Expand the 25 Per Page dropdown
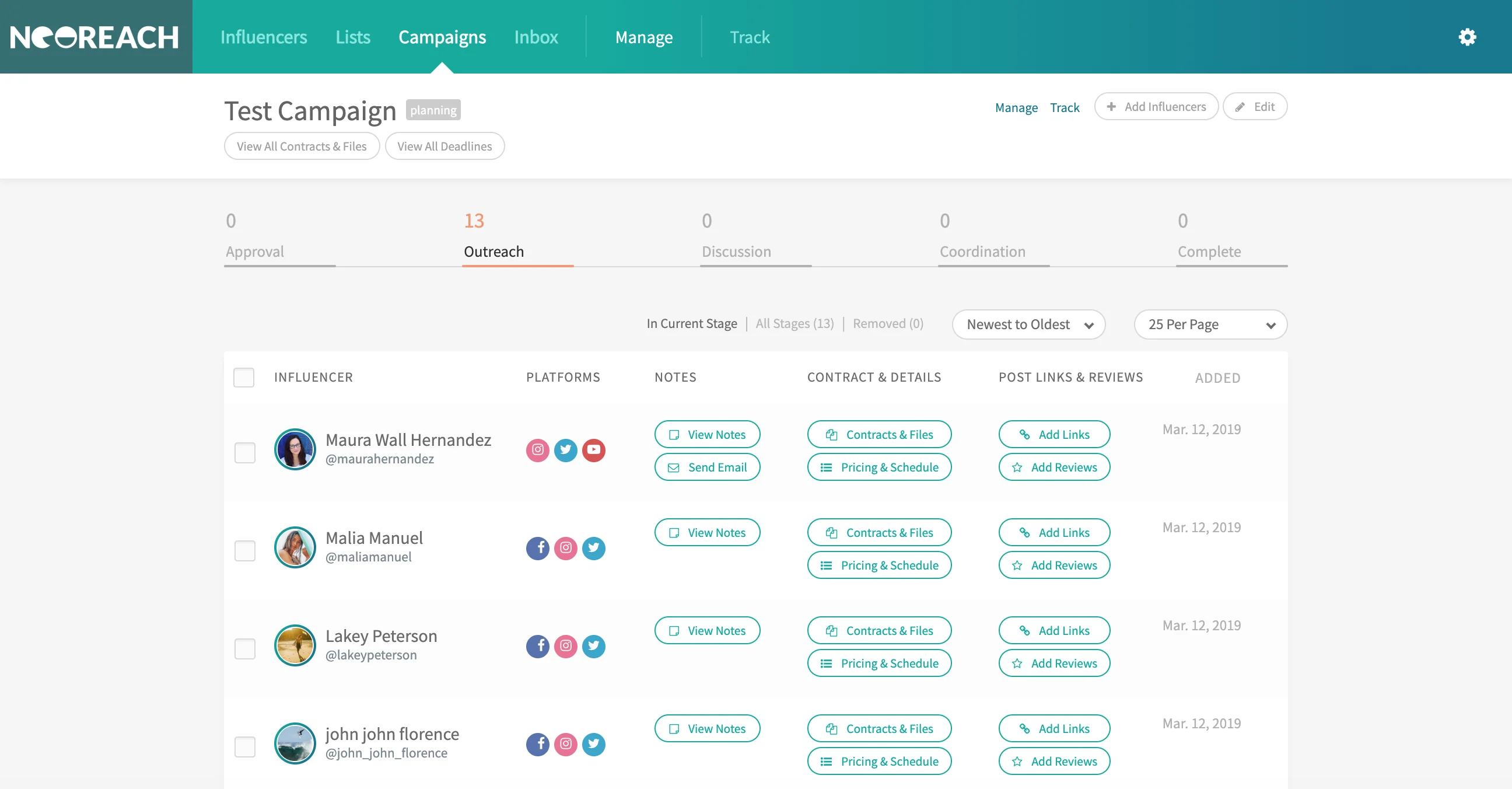 (x=1210, y=324)
